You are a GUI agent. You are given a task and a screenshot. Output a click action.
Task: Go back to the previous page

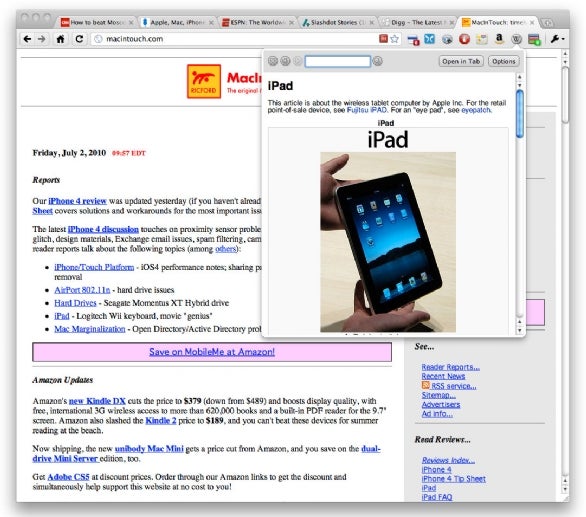27,39
